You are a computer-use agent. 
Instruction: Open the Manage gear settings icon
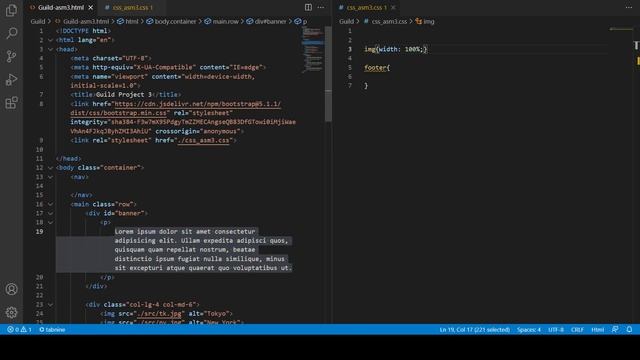[x=11, y=312]
